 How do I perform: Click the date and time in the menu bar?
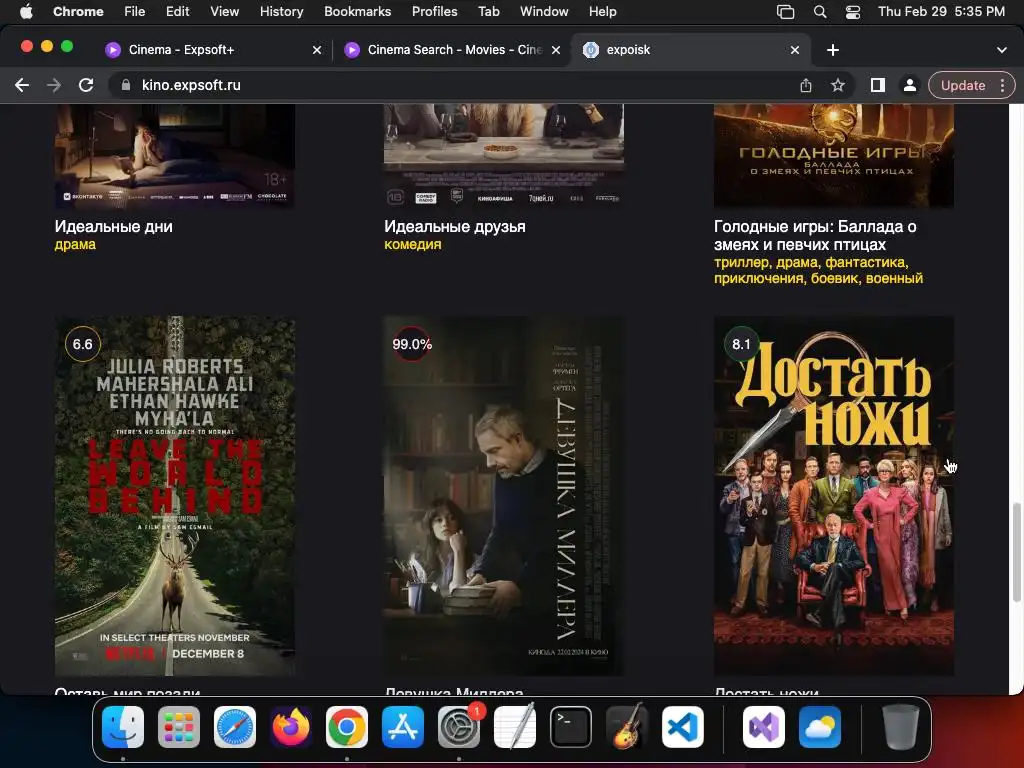tap(941, 12)
